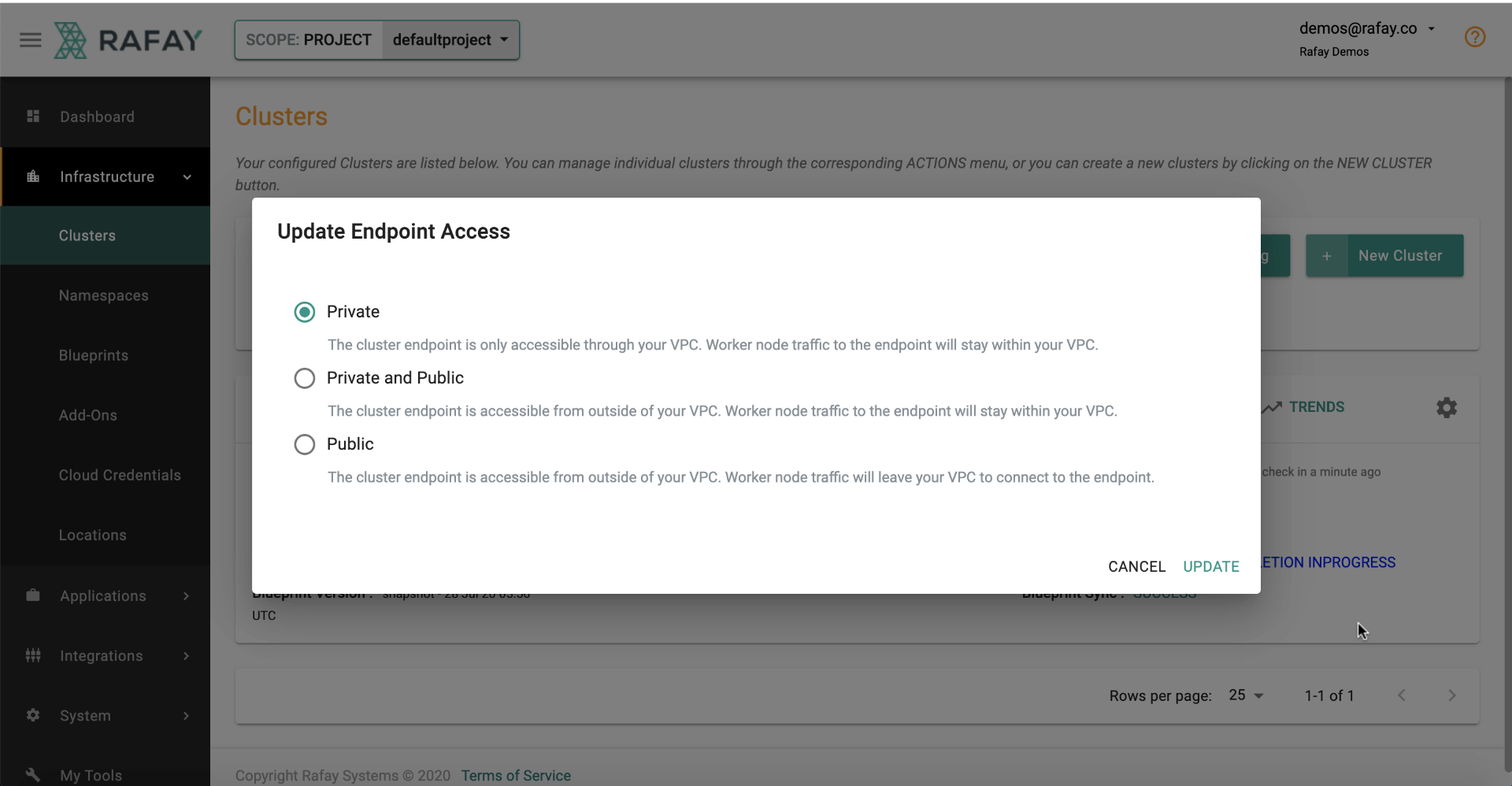Open Namespaces in the sidebar

coord(104,295)
